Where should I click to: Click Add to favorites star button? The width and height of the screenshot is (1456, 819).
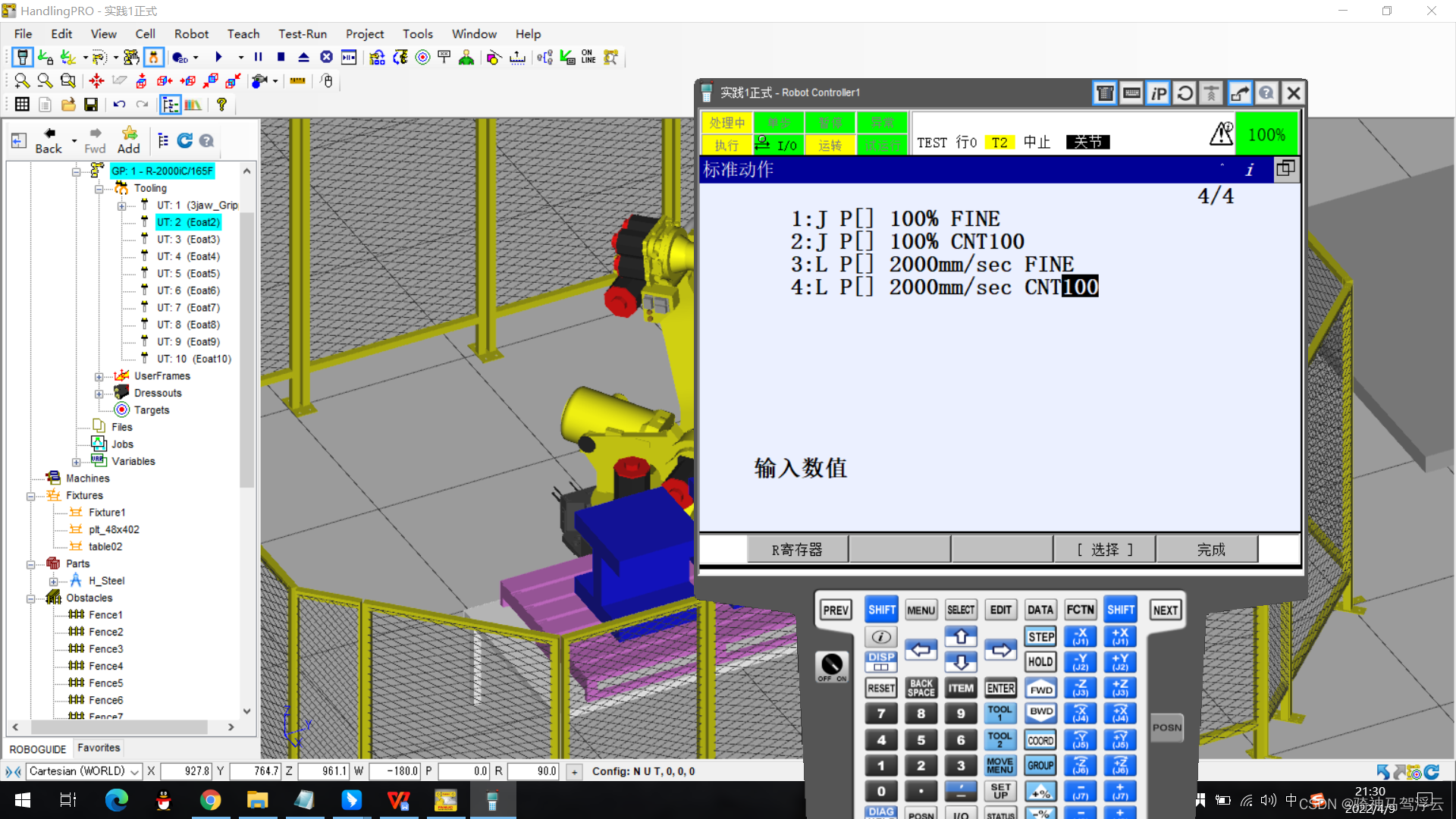129,141
